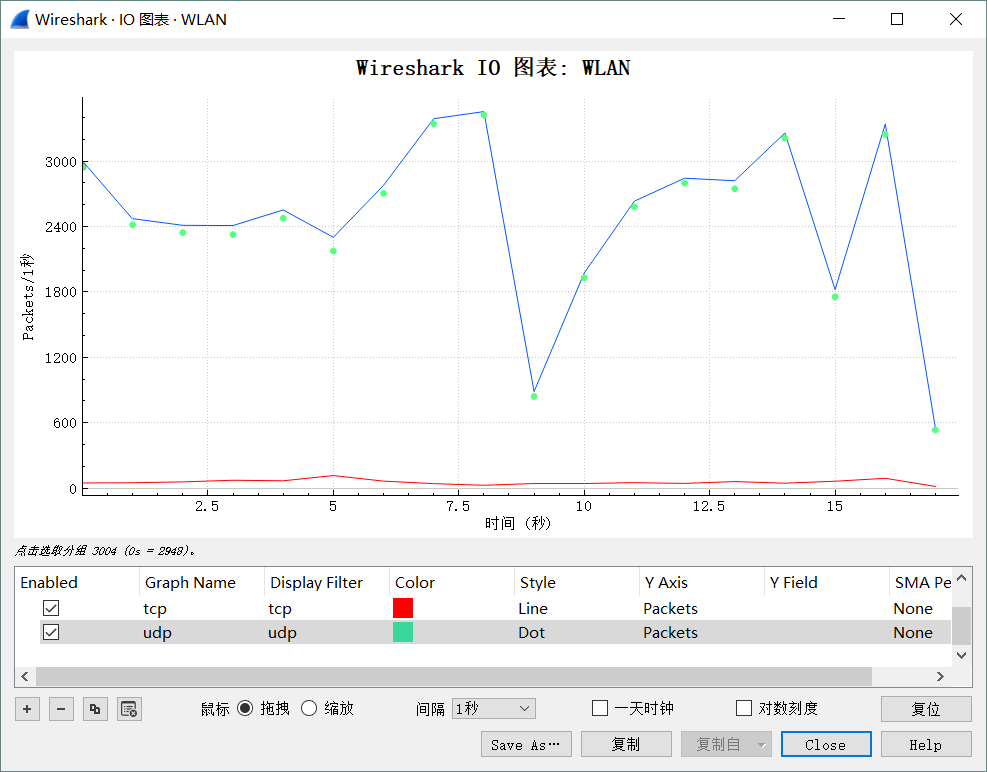Select the 缩放 mouse mode radio button
987x772 pixels.
pos(308,708)
